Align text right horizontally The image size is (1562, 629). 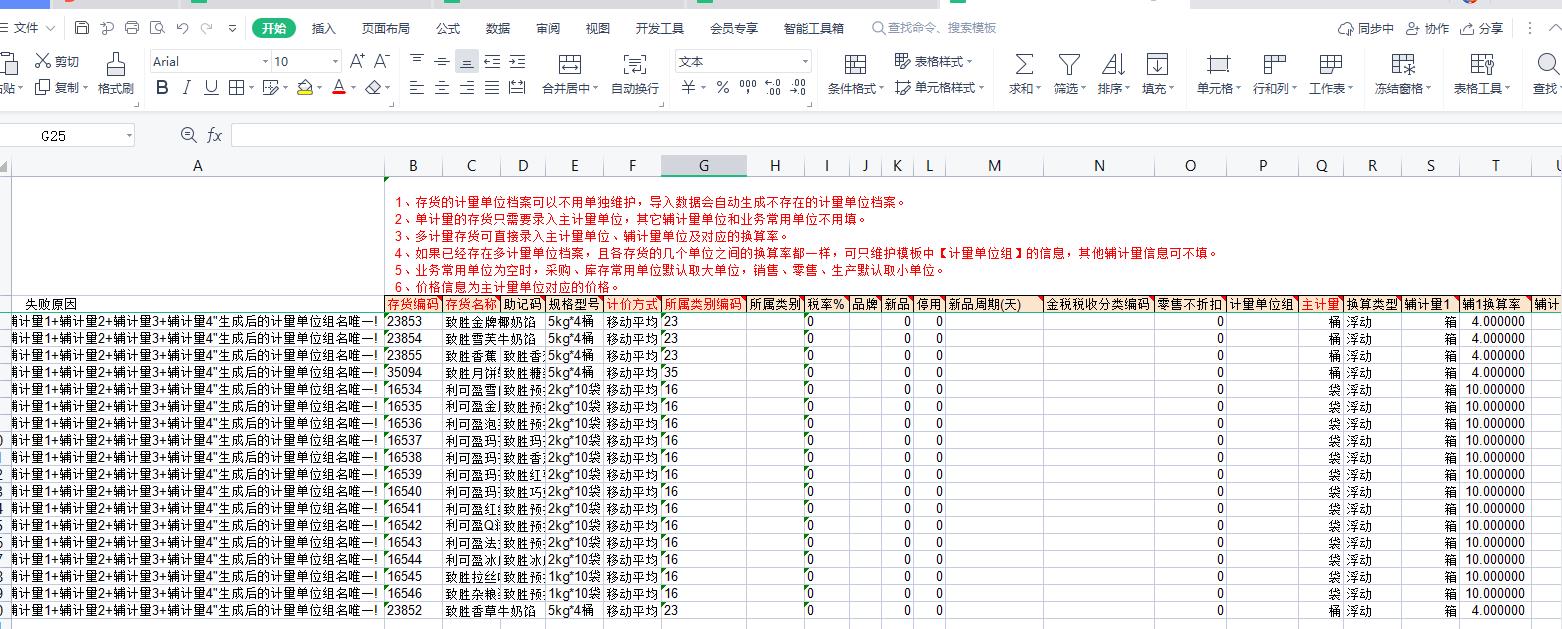(x=467, y=88)
